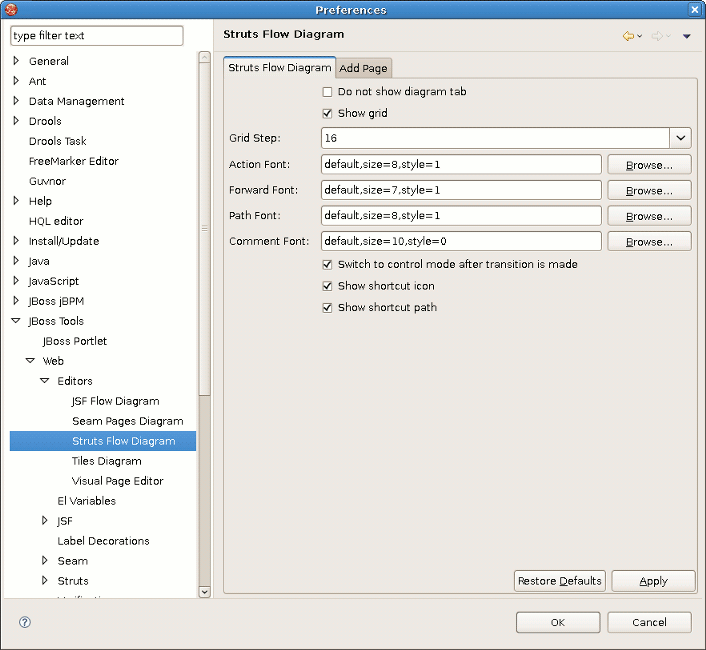The width and height of the screenshot is (706, 650).
Task: Expand the Seam preferences node
Action: (44, 561)
